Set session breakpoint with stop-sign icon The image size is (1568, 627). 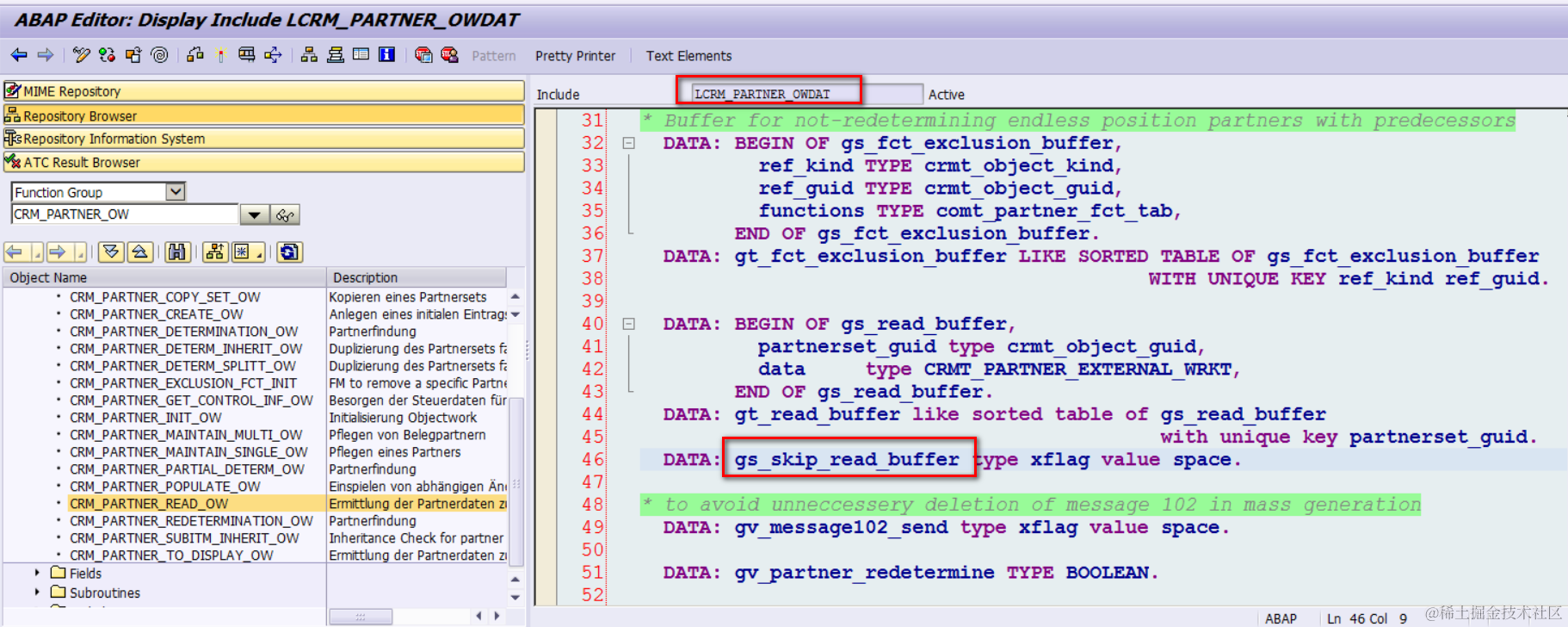coord(423,55)
